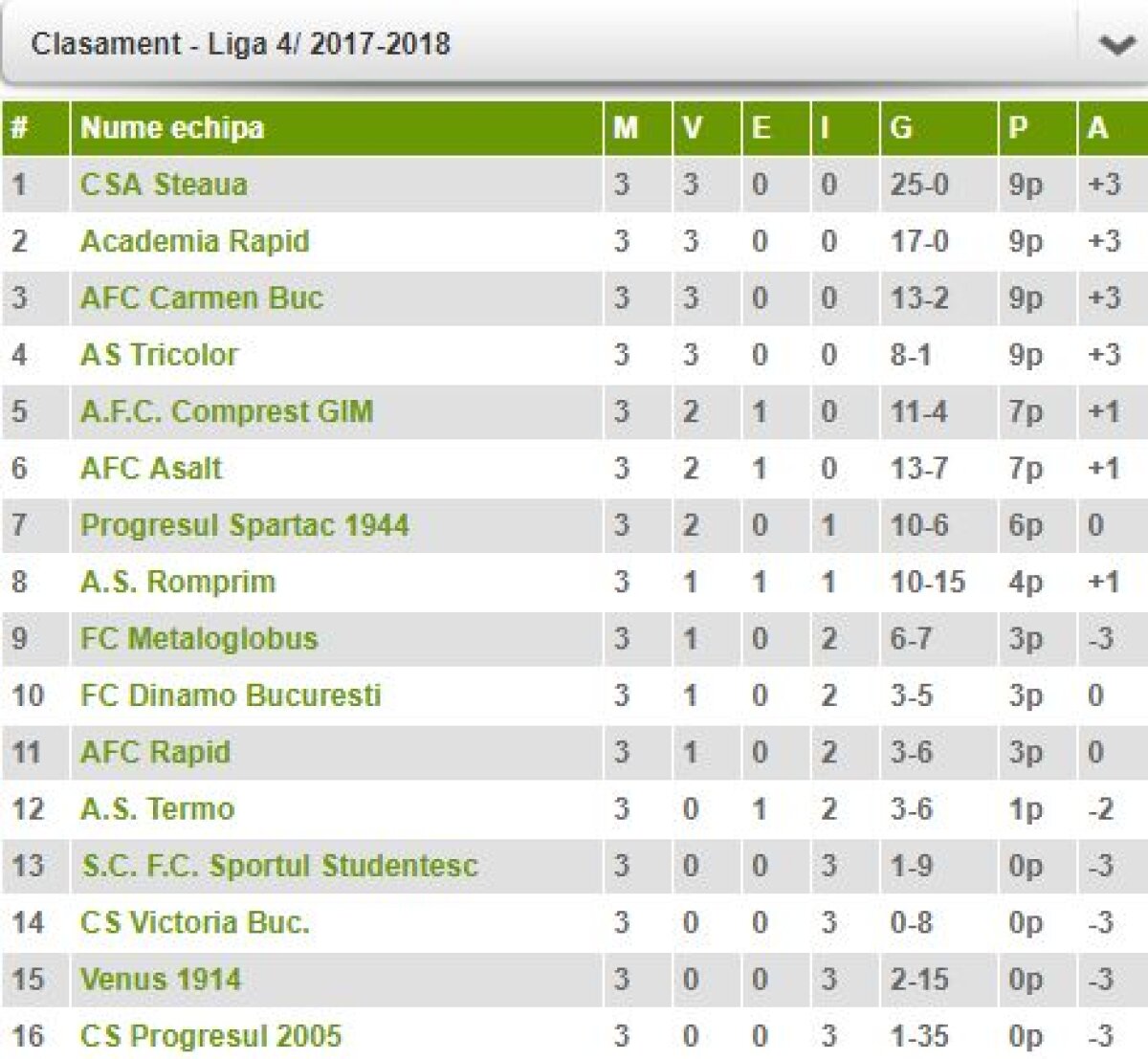Click the CSA Steaua team link
Screen dimensions: 1148x1059
point(164,184)
